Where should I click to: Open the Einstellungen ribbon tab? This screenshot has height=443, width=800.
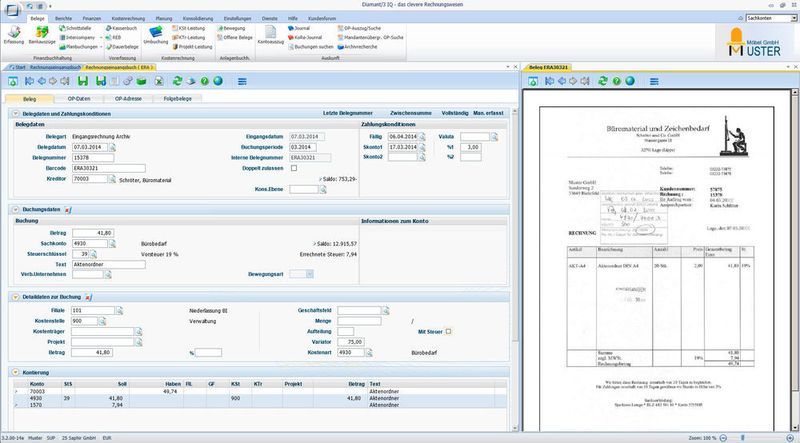(x=237, y=18)
